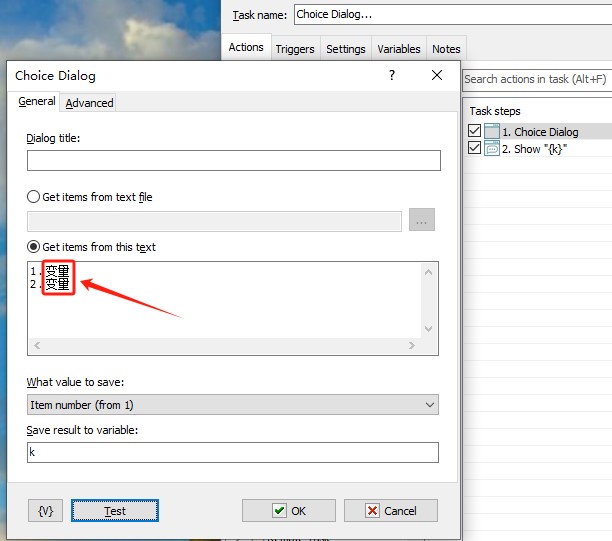The height and width of the screenshot is (541, 612).
Task: Click the {V} insert variable button
Action: 46,511
